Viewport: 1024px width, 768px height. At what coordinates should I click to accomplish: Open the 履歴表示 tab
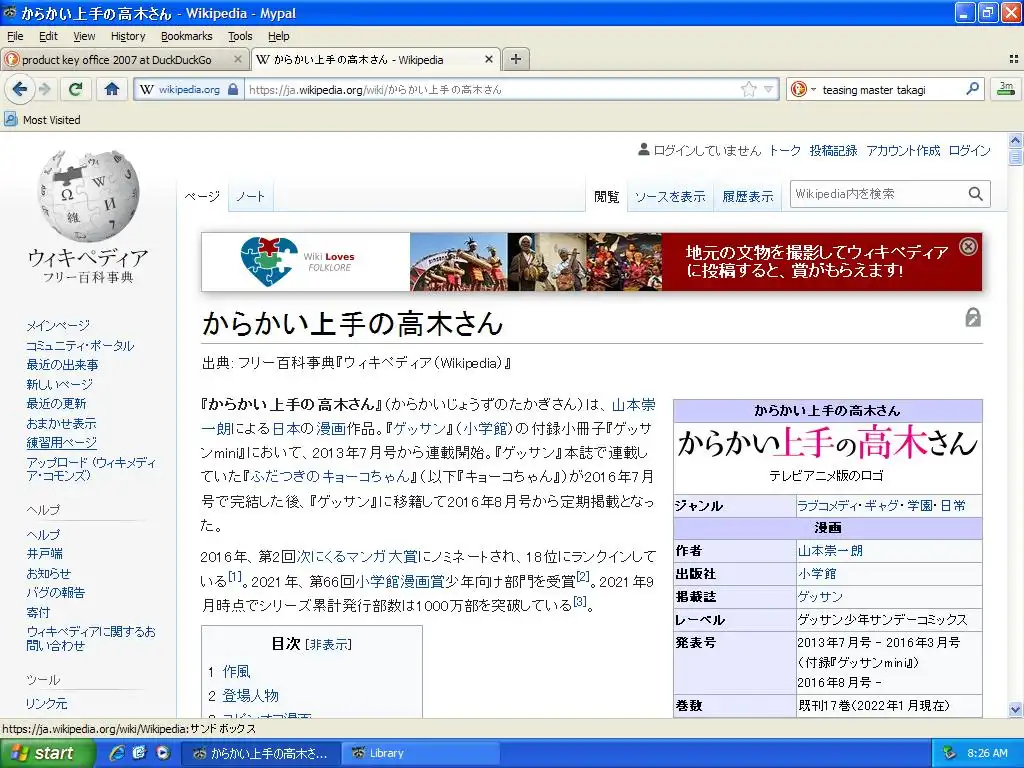[747, 196]
